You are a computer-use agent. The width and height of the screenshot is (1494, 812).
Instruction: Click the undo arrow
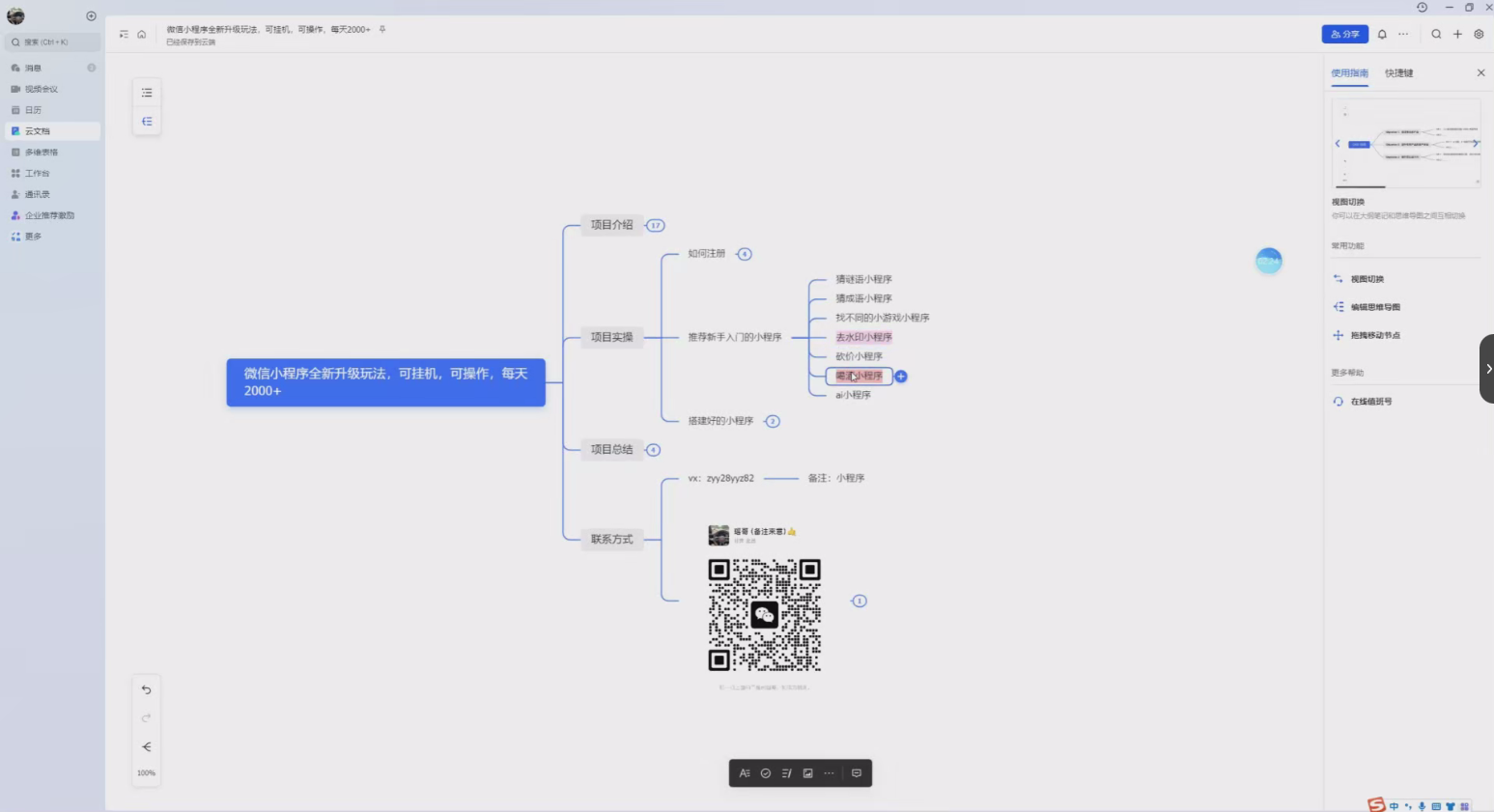pyautogui.click(x=147, y=689)
